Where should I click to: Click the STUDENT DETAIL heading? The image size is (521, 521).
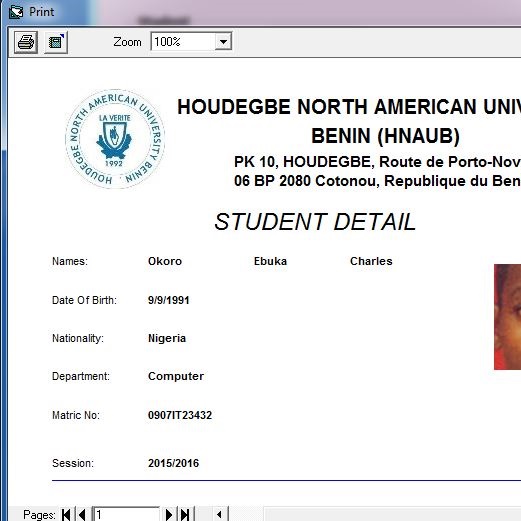click(x=315, y=222)
